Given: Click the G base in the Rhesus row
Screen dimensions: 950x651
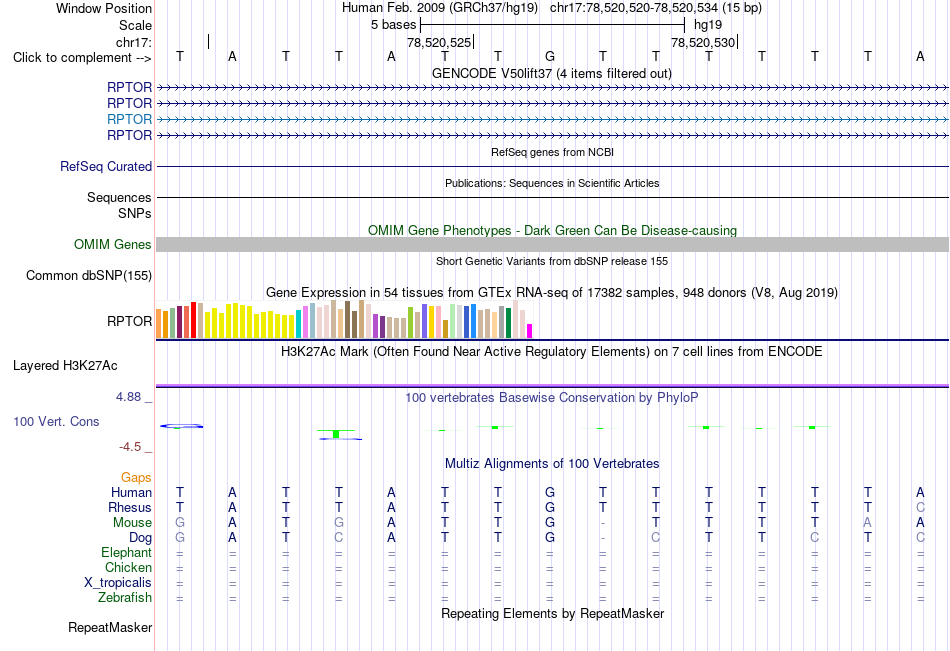Looking at the screenshot, I should pyautogui.click(x=550, y=507).
